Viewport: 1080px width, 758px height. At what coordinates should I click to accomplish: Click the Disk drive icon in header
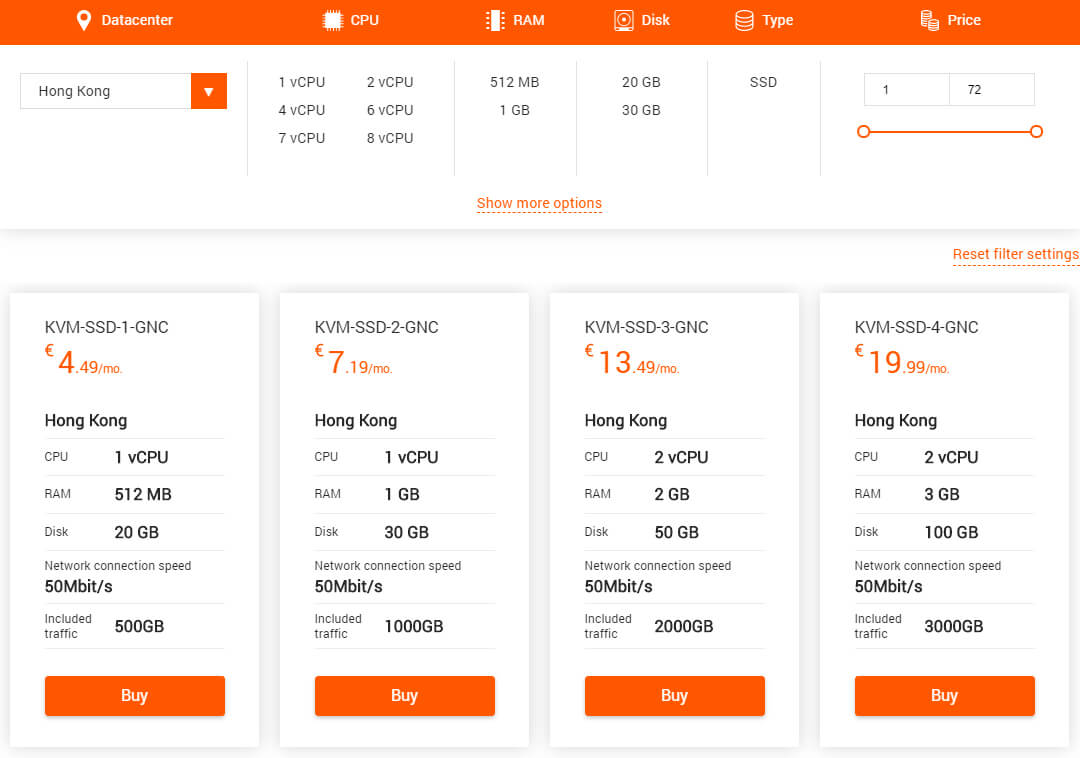click(624, 20)
